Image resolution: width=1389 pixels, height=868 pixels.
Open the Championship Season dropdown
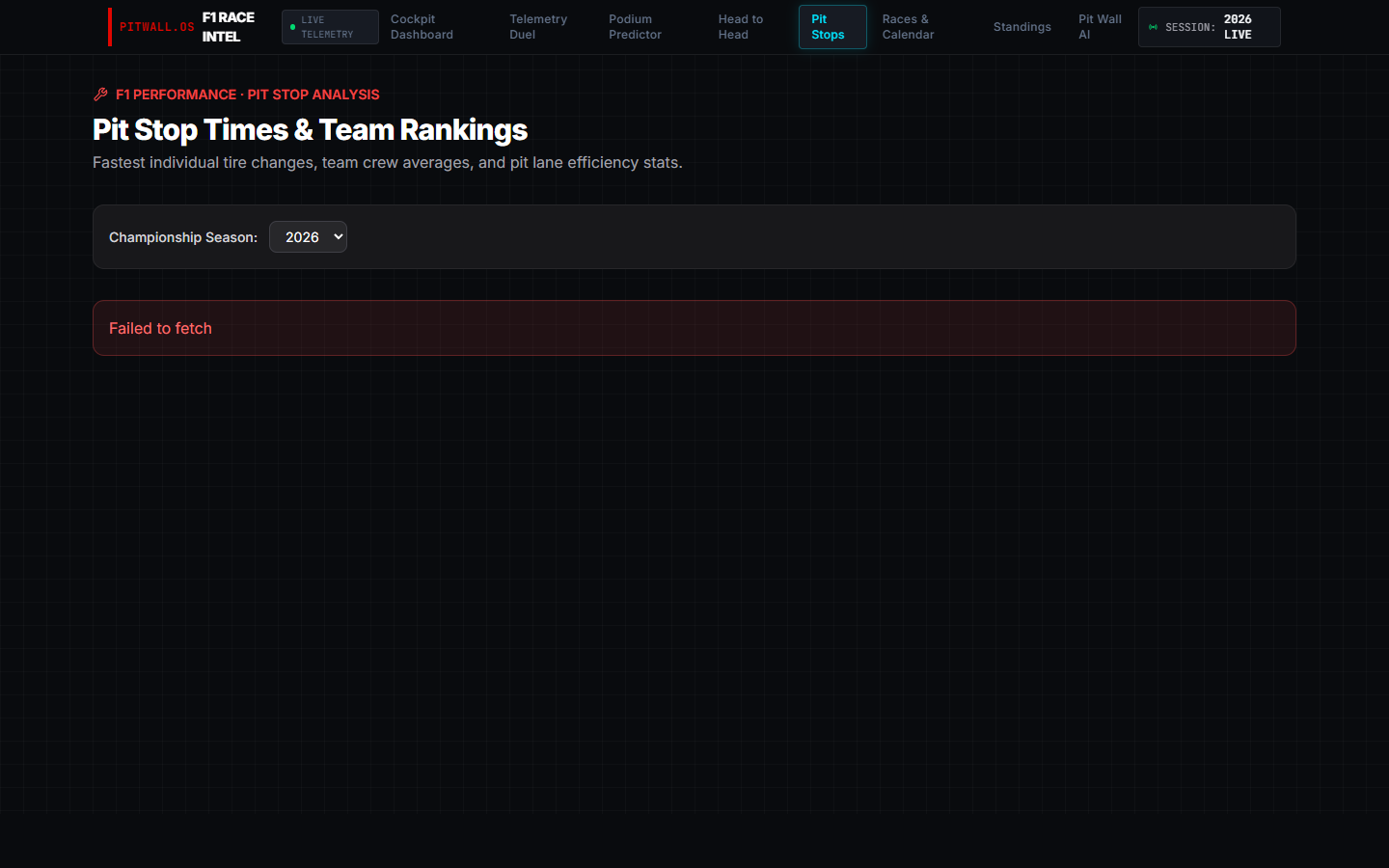pyautogui.click(x=308, y=237)
